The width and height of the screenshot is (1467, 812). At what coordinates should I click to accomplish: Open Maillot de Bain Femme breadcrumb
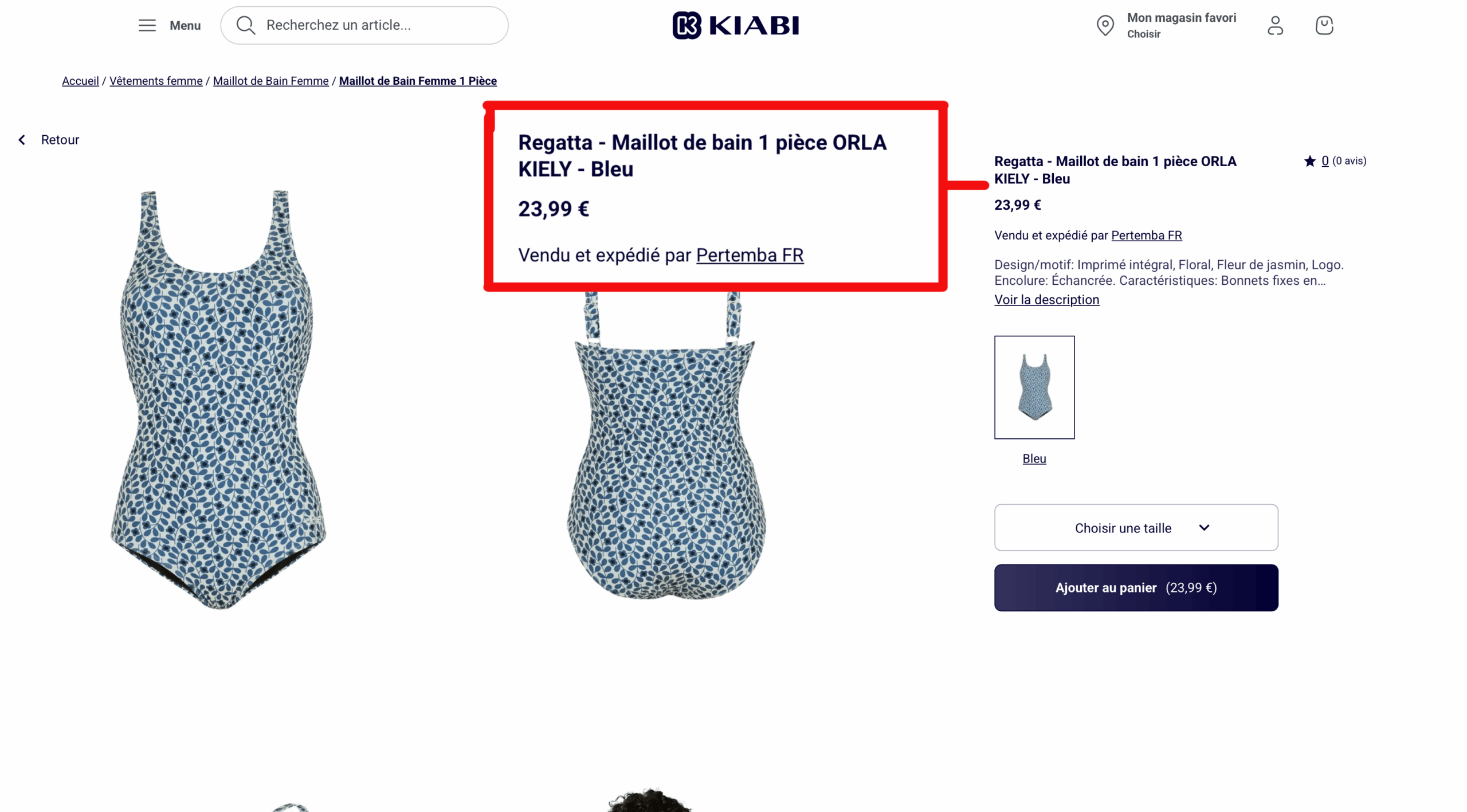pos(270,81)
